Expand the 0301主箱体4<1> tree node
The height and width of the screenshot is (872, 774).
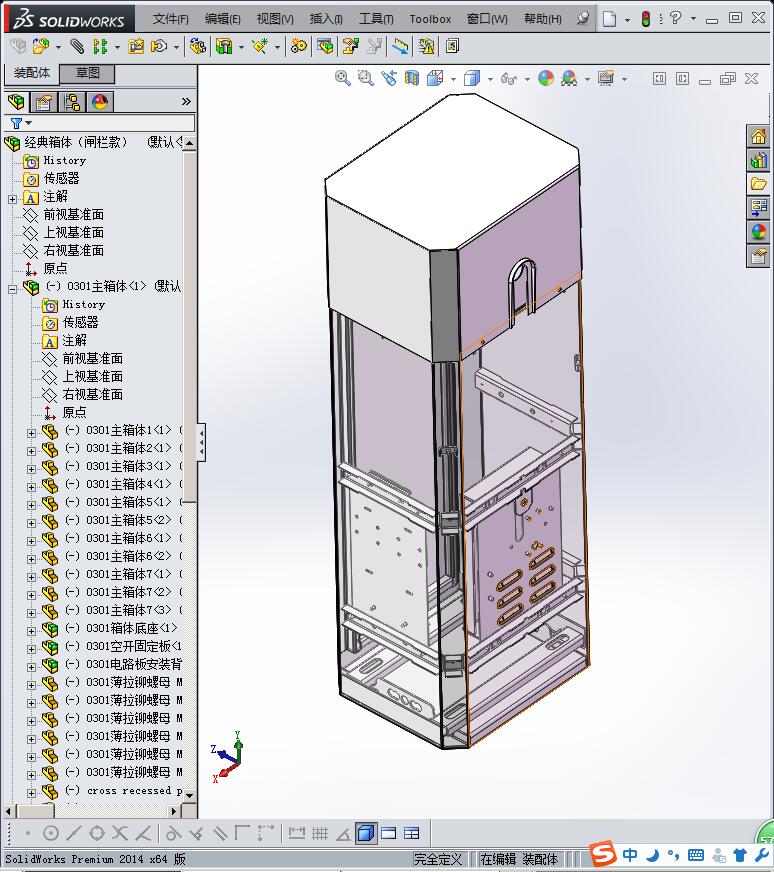(x=31, y=487)
